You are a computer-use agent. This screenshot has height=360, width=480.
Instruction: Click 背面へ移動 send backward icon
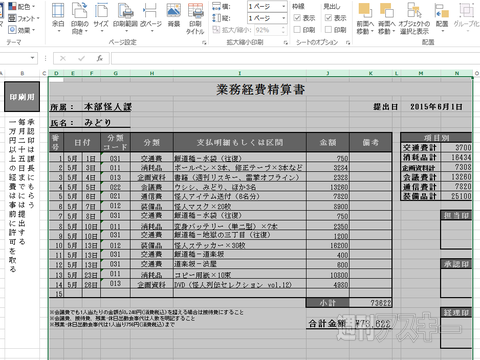click(387, 11)
